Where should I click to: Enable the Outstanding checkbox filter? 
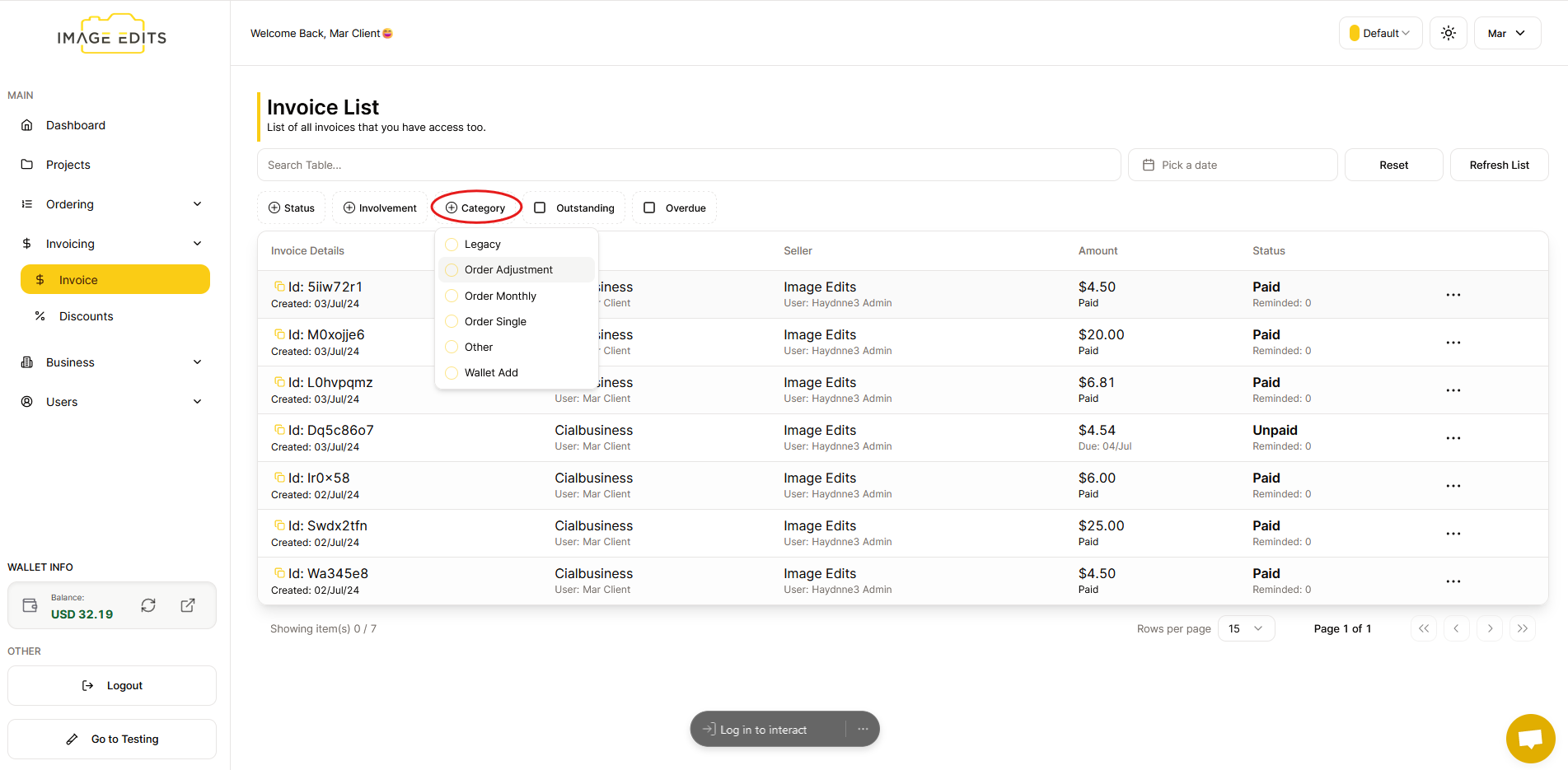pos(541,208)
